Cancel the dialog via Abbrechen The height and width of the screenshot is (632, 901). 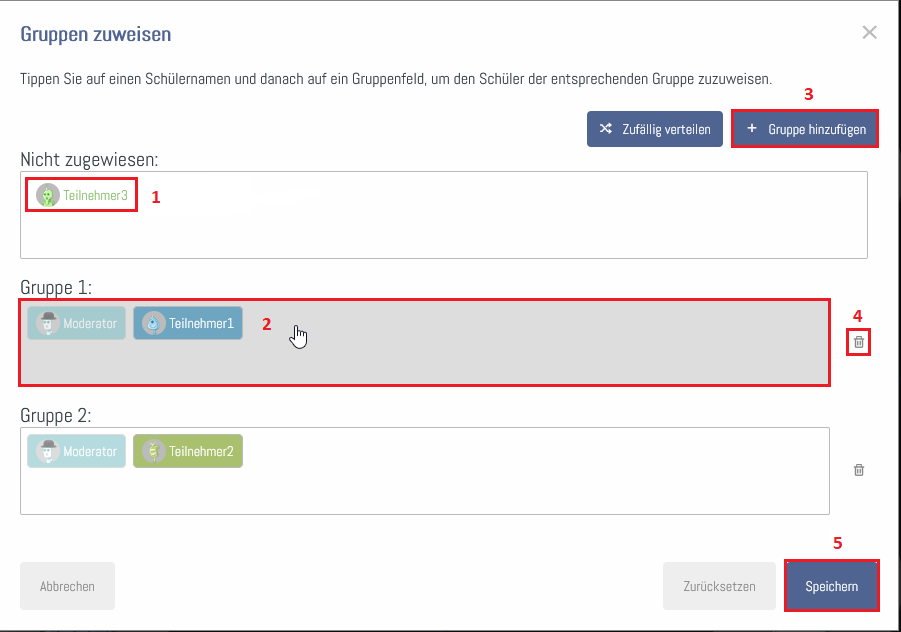point(67,586)
